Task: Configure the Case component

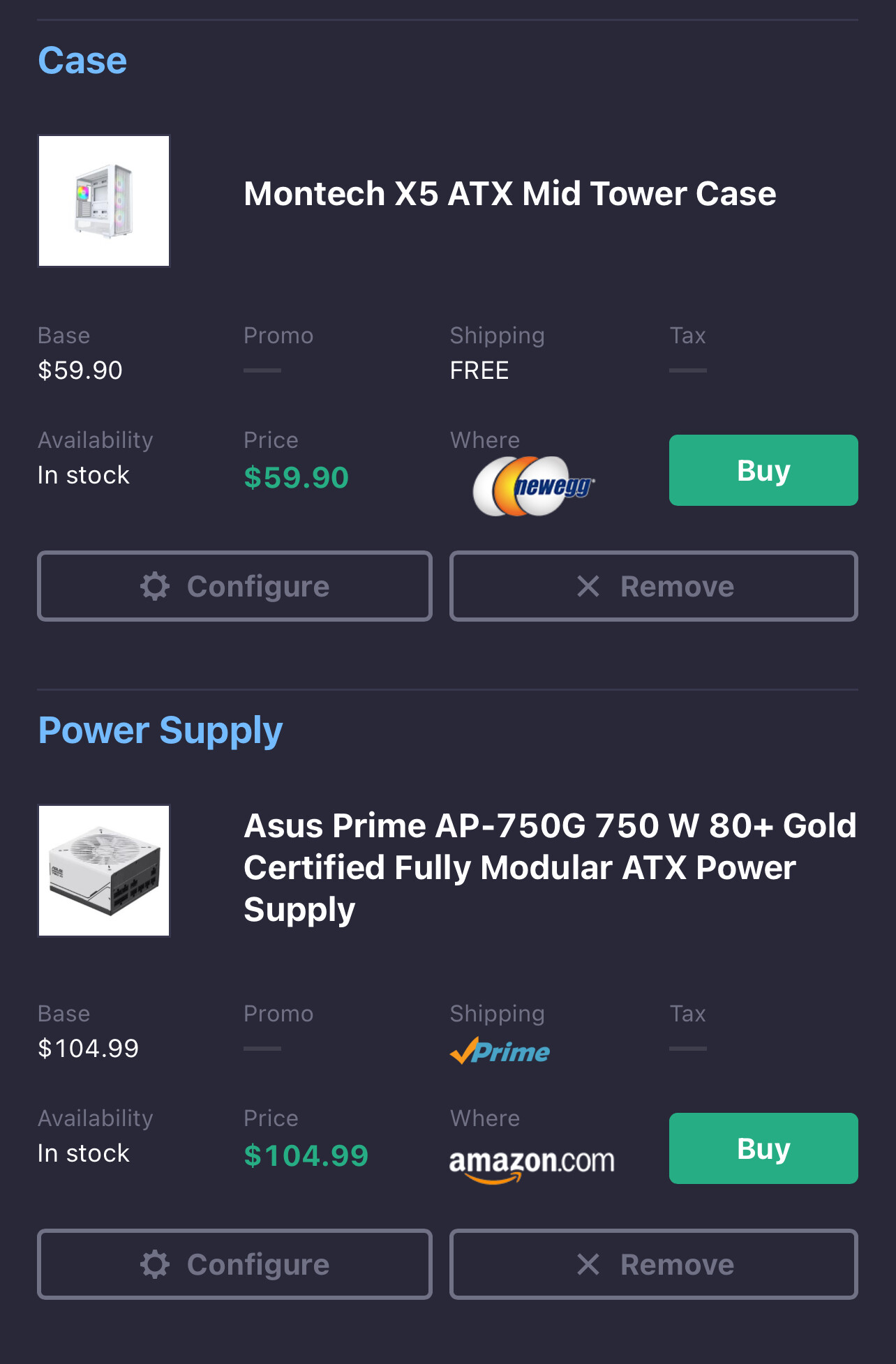Action: point(234,586)
